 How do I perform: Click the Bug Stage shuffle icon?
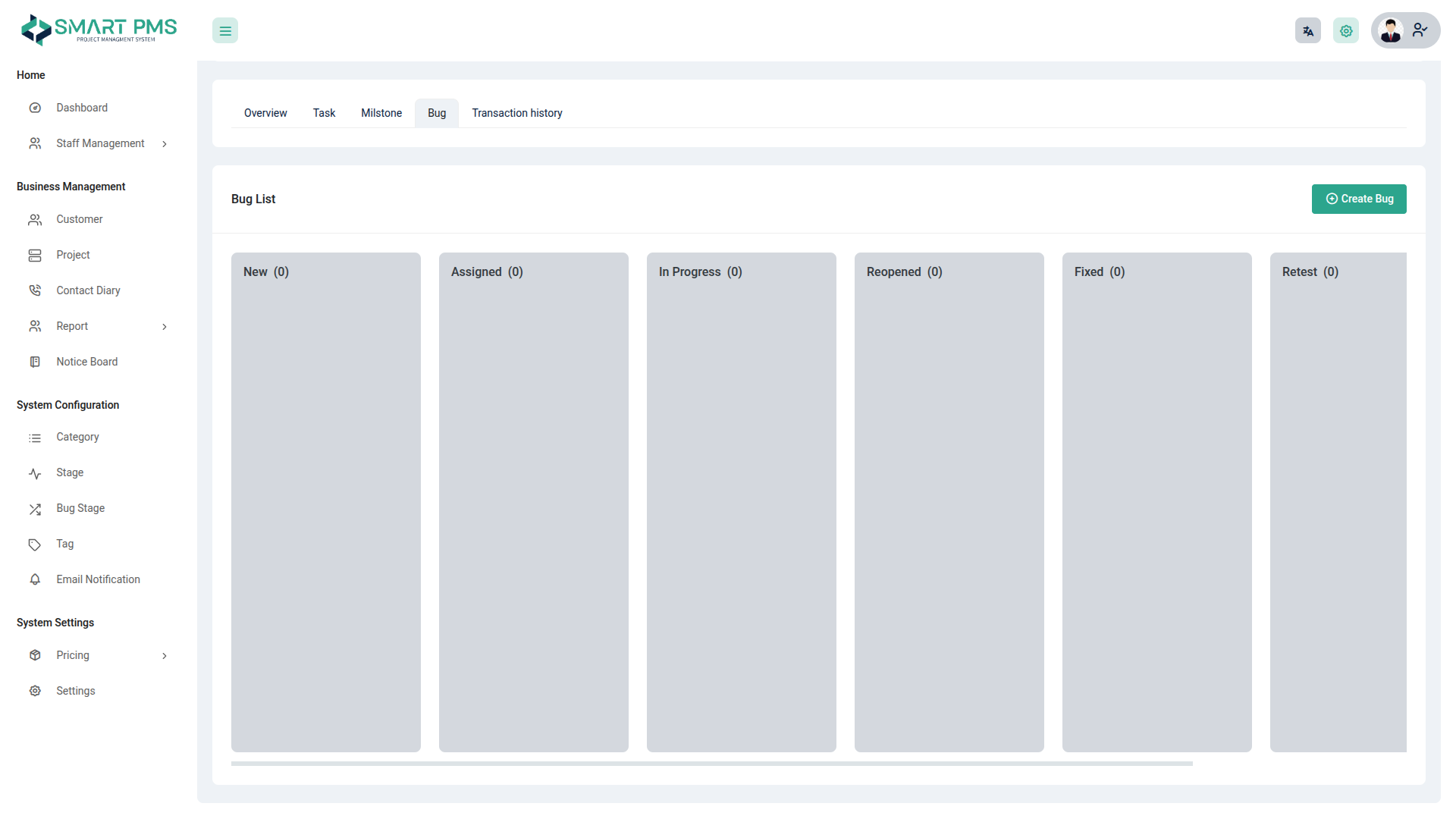[35, 509]
